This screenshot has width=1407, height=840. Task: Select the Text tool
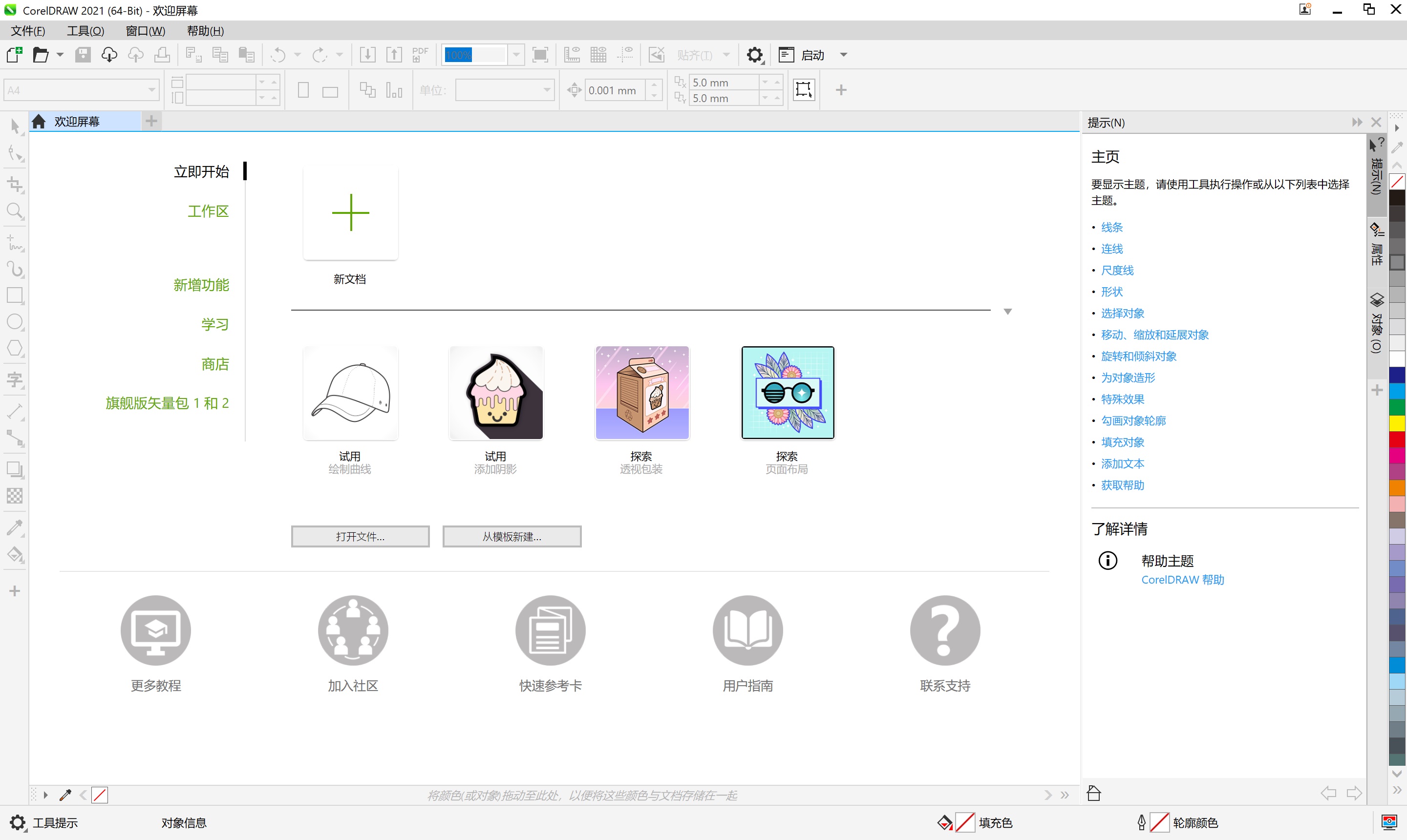[15, 380]
